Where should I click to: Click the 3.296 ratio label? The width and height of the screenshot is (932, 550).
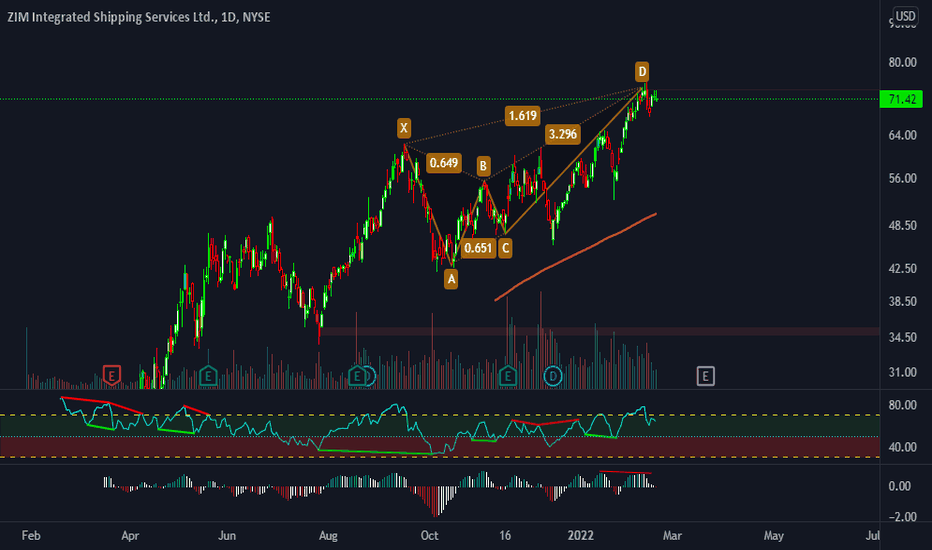click(x=562, y=134)
